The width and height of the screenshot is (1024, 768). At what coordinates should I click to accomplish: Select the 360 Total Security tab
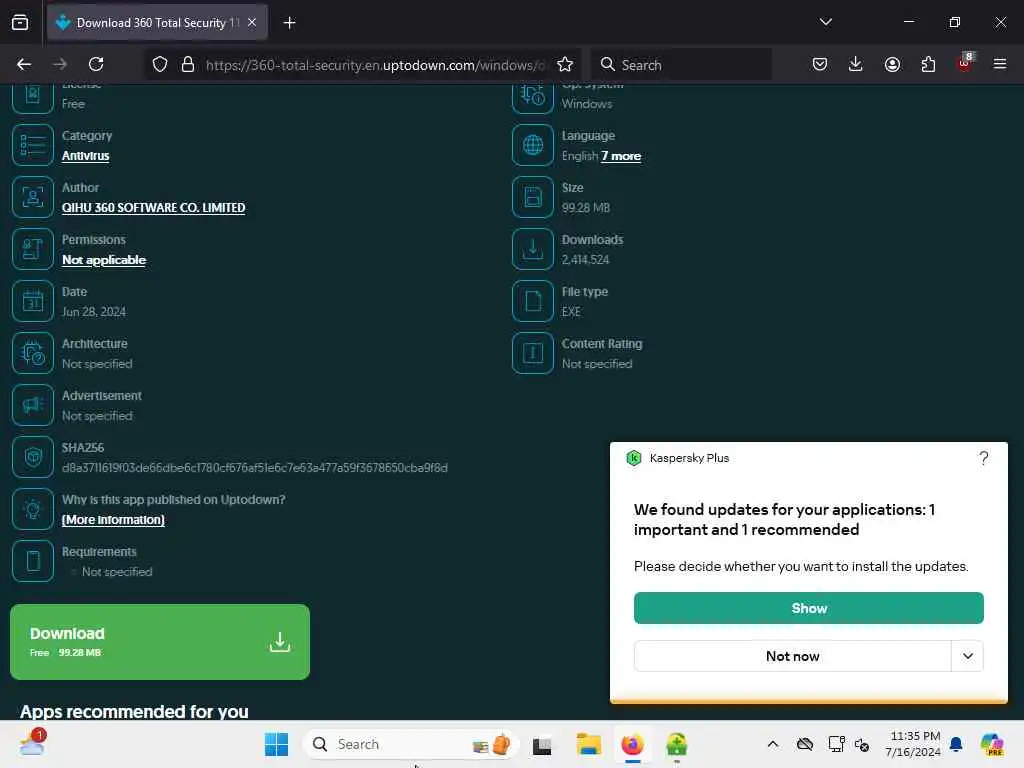click(157, 23)
